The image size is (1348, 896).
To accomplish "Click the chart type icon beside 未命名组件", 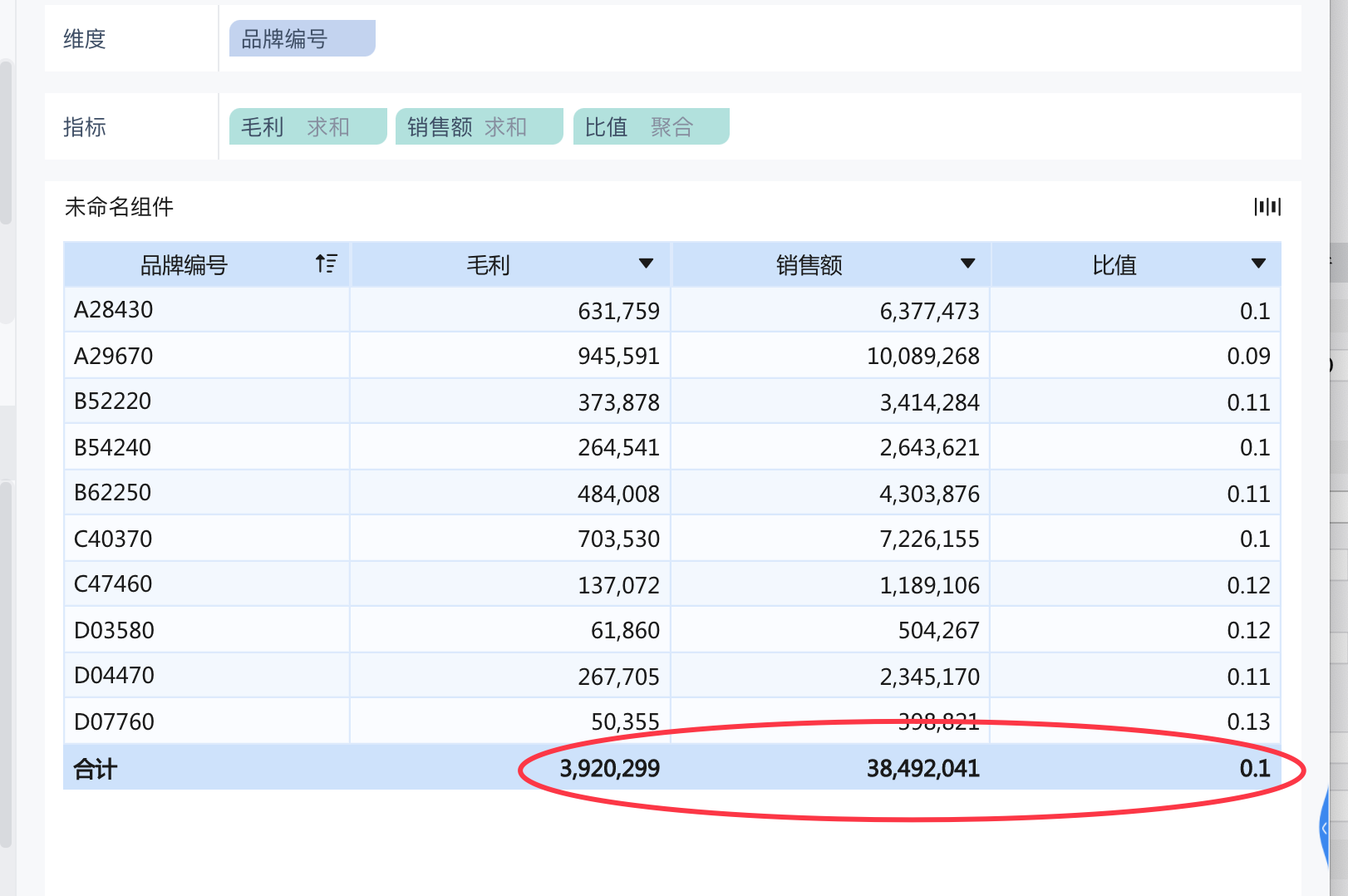I will tap(1267, 206).
